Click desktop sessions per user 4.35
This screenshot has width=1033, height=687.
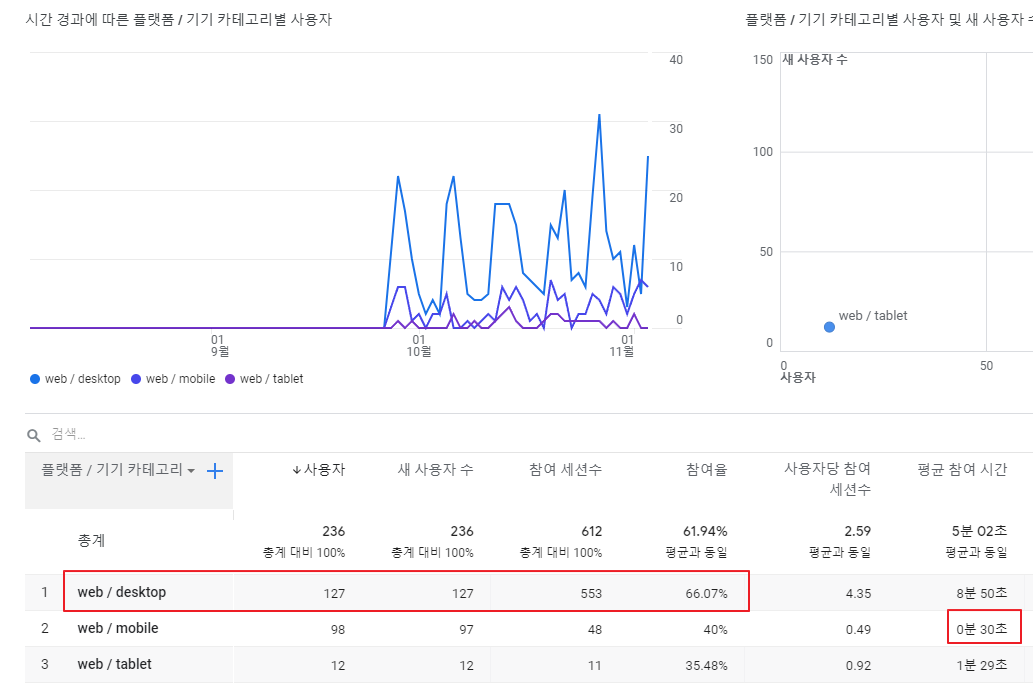(x=858, y=593)
